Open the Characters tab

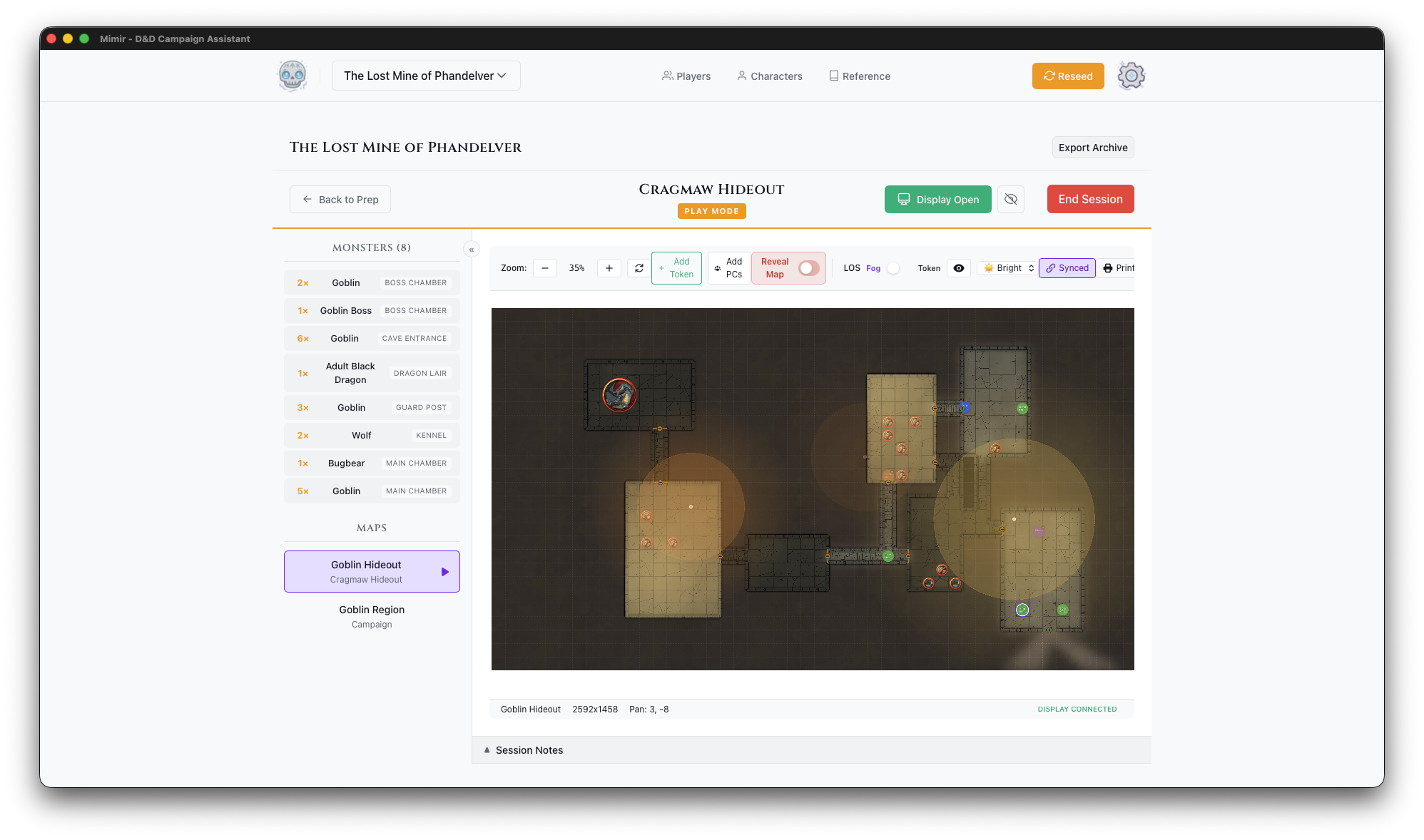pos(769,76)
